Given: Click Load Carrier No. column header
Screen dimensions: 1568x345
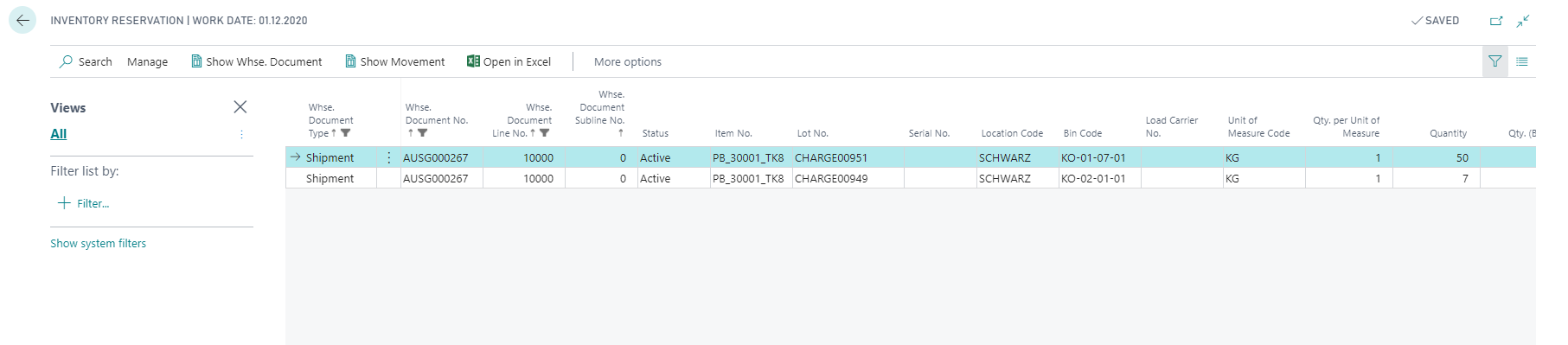Looking at the screenshot, I should (x=1171, y=127).
